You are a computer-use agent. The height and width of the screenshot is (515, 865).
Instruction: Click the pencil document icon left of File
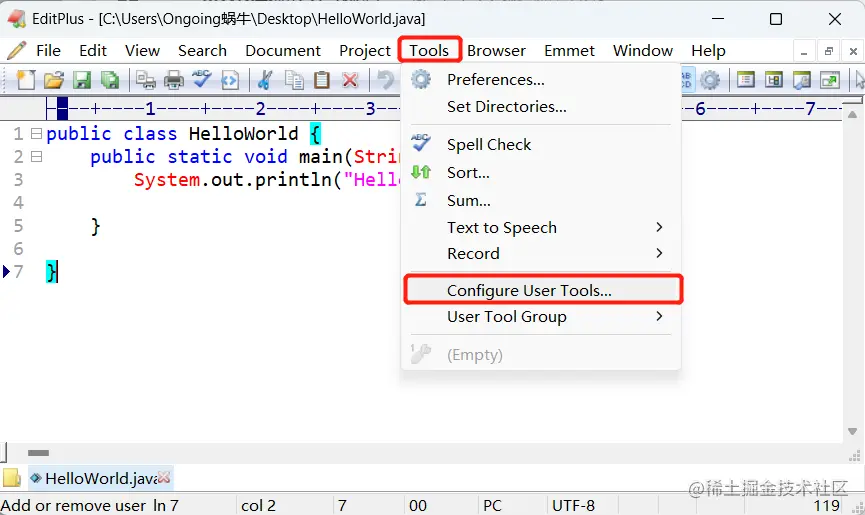click(17, 50)
